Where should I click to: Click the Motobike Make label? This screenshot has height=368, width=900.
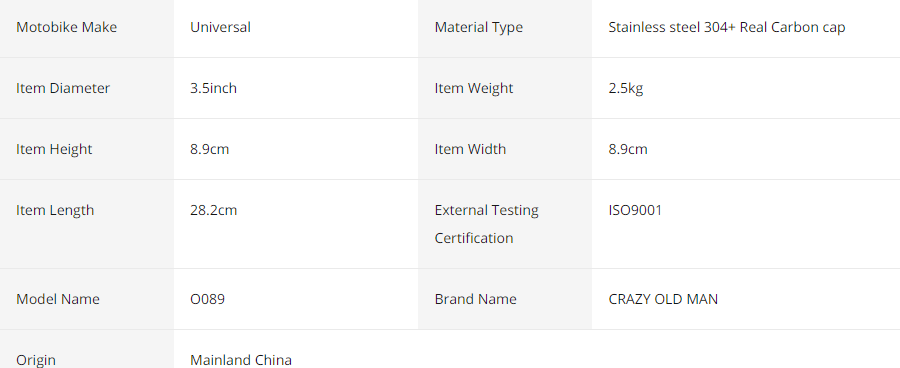tap(67, 27)
